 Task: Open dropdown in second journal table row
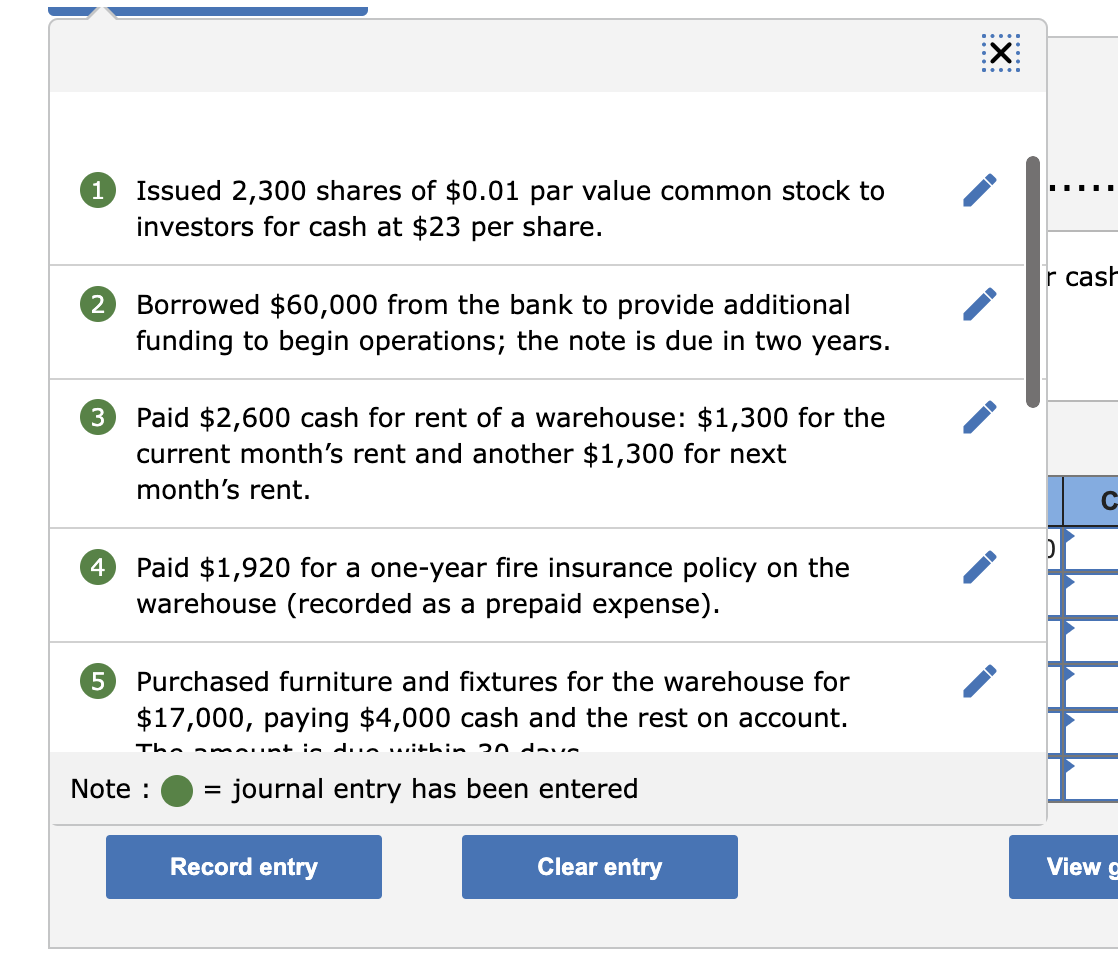(1068, 581)
